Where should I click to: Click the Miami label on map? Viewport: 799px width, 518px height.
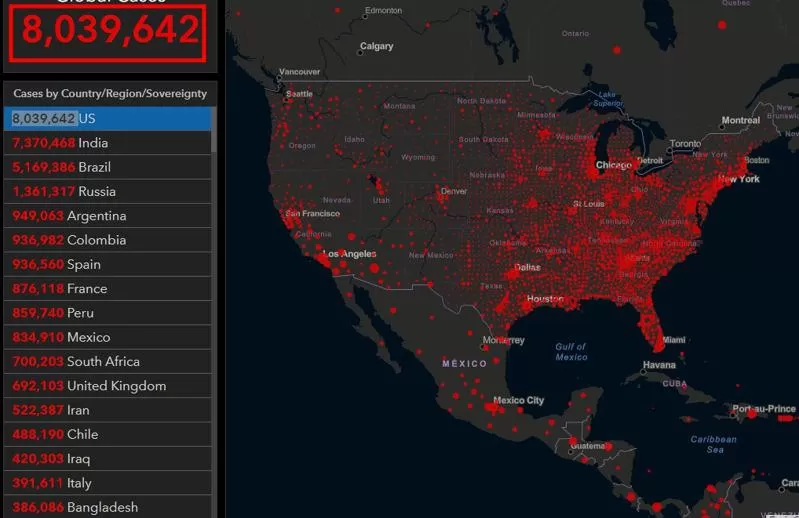[x=674, y=340]
